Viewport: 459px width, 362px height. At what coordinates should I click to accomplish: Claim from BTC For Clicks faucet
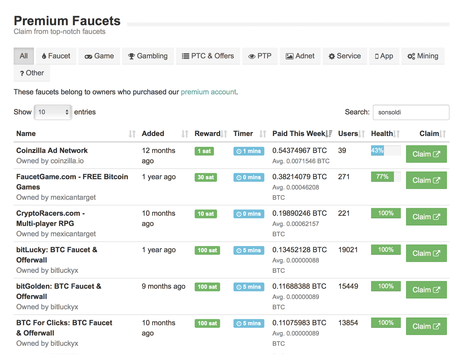coord(426,327)
